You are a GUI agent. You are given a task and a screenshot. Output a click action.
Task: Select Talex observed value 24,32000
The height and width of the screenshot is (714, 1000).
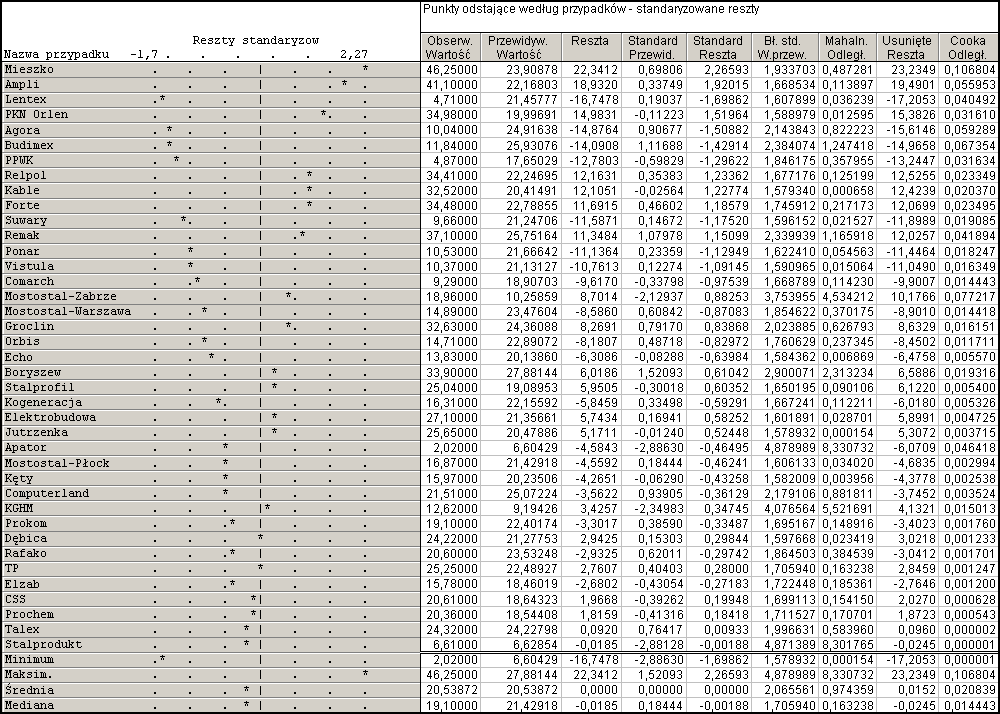click(x=452, y=630)
